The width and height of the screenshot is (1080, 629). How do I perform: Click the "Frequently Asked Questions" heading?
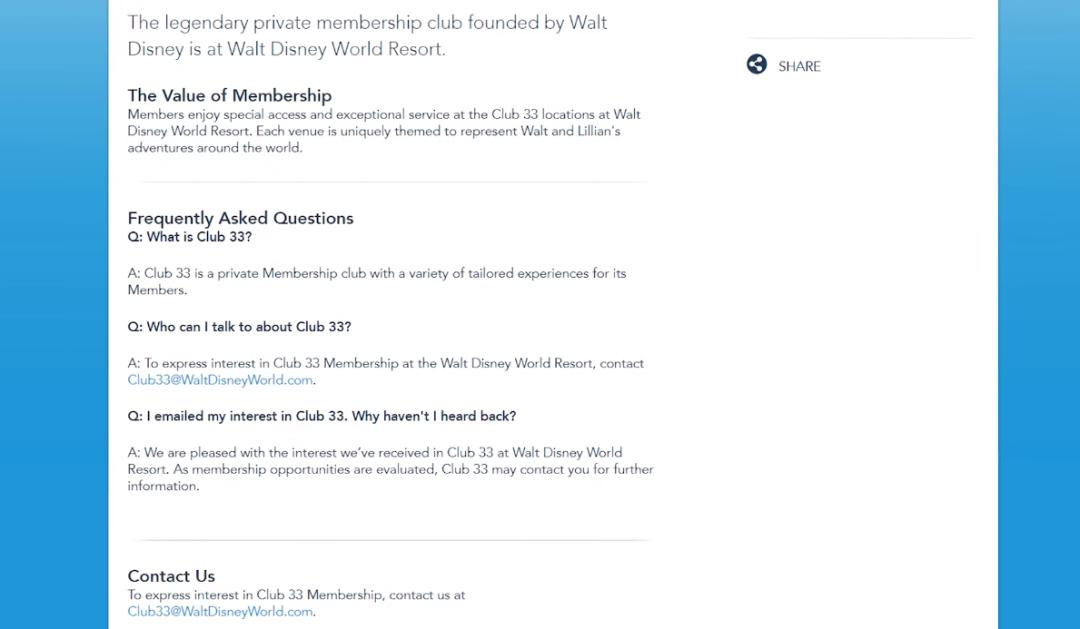tap(240, 218)
